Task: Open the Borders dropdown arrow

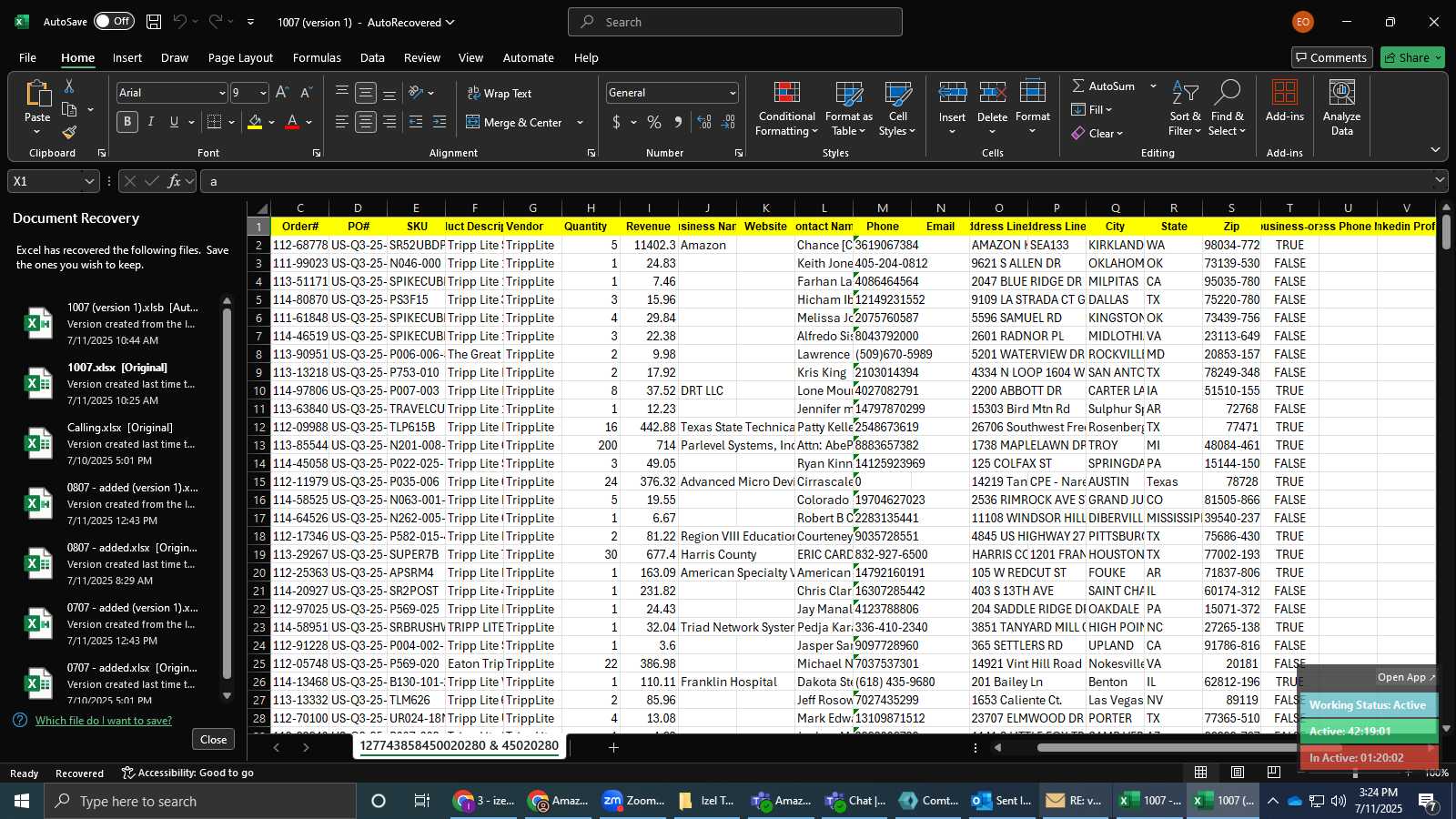Action: pyautogui.click(x=232, y=122)
